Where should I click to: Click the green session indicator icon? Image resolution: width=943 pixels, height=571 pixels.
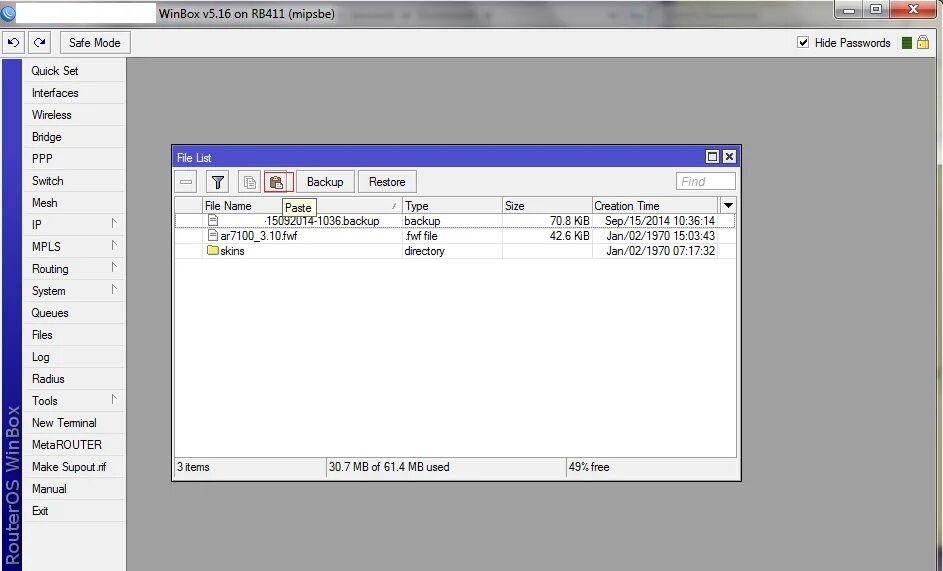pos(907,43)
